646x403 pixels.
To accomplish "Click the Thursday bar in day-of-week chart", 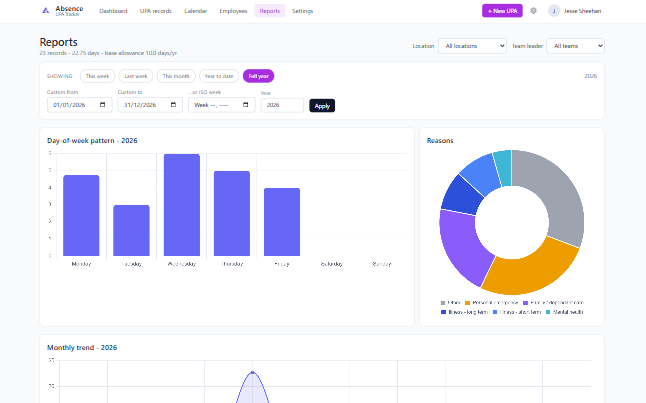I will coord(232,213).
